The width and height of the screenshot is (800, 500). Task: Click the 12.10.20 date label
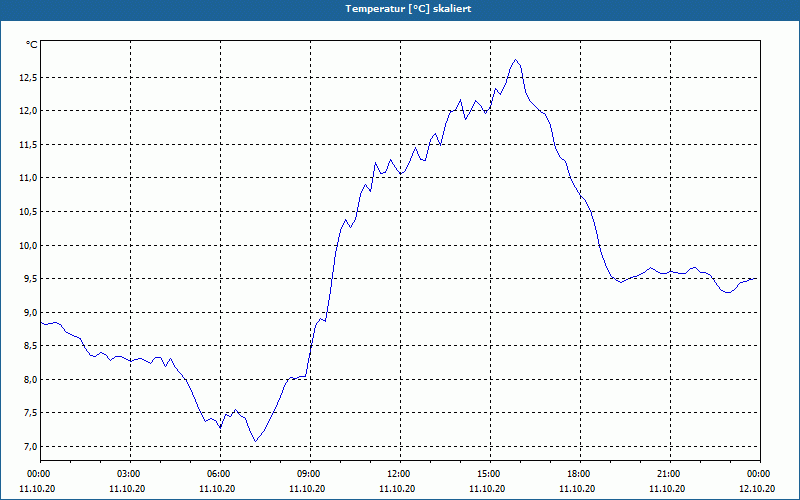(757, 489)
